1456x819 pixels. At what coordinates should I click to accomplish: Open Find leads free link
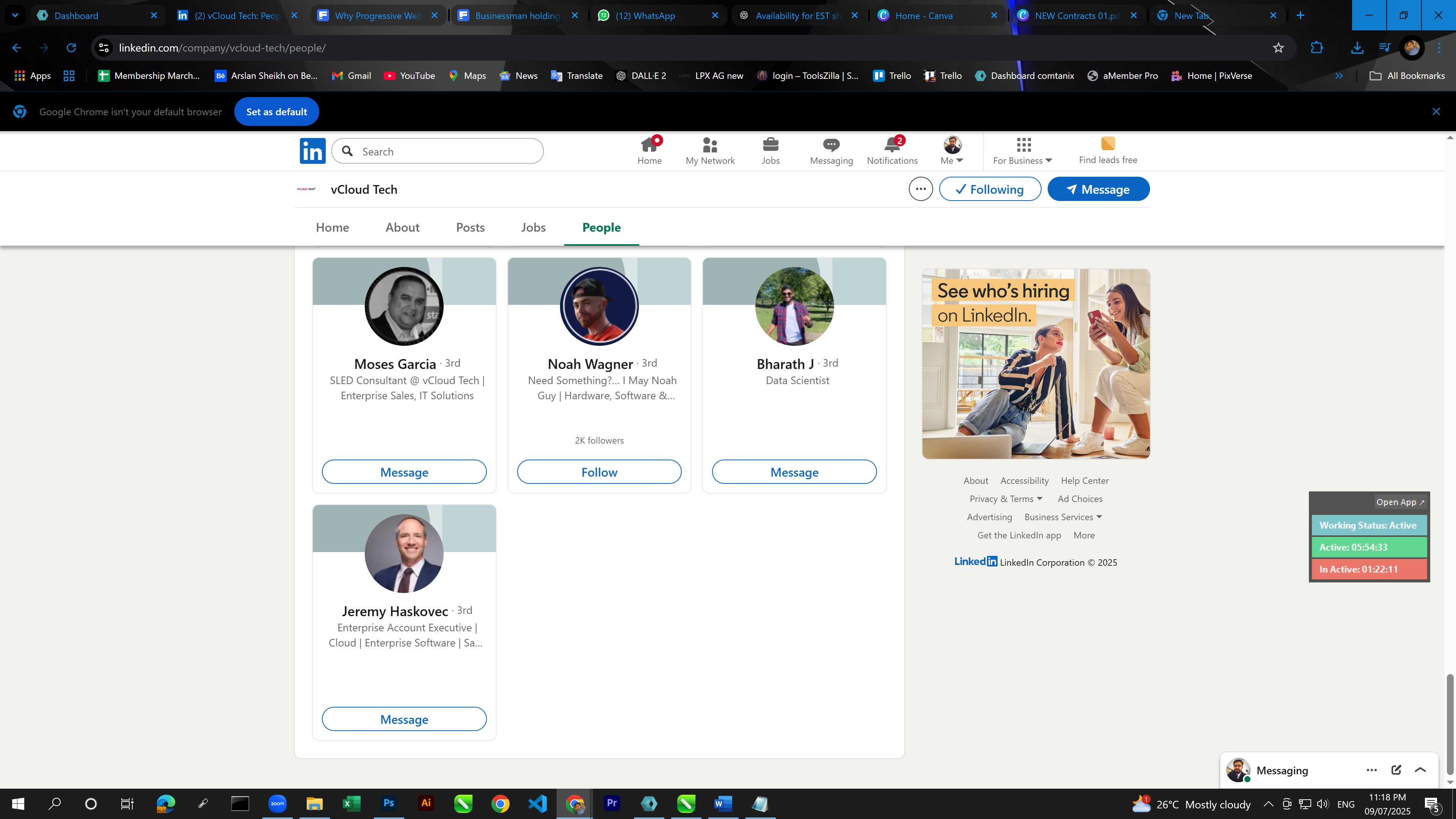click(x=1108, y=151)
